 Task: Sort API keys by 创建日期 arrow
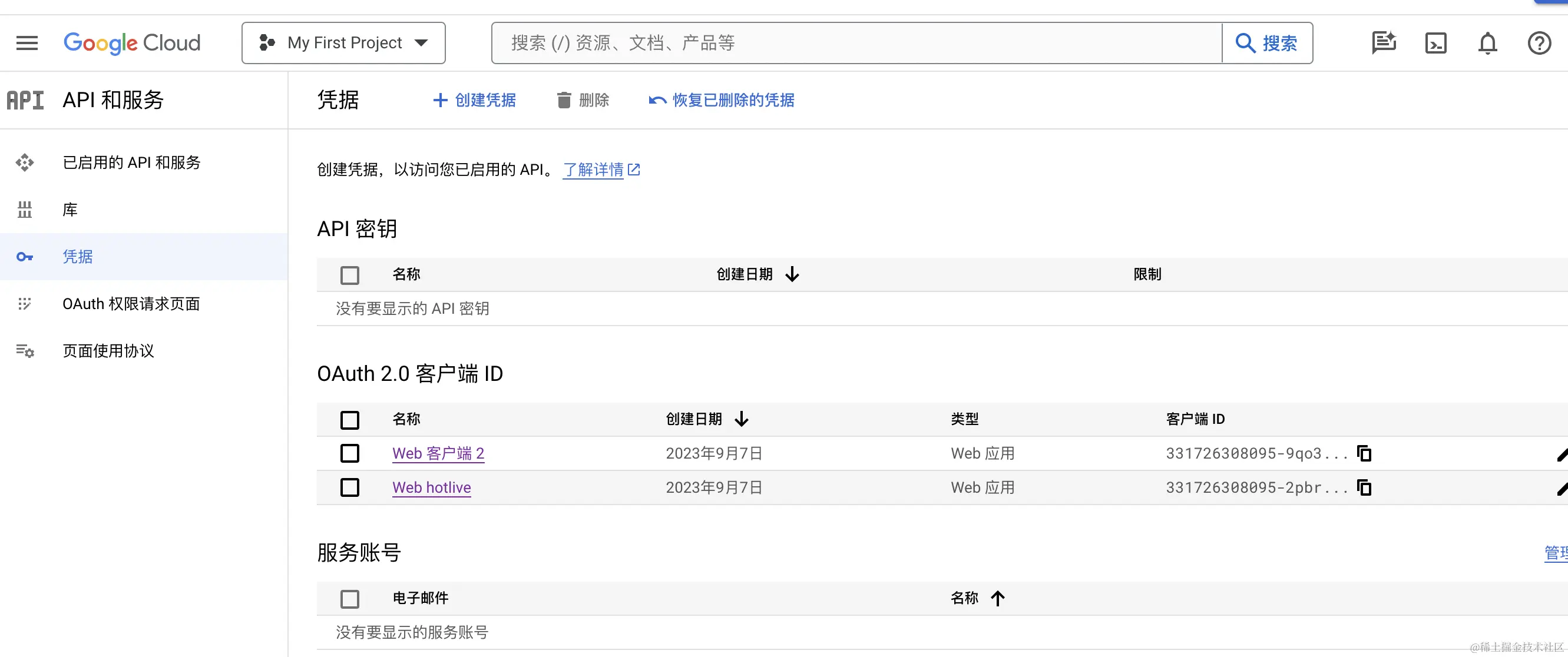(x=791, y=274)
